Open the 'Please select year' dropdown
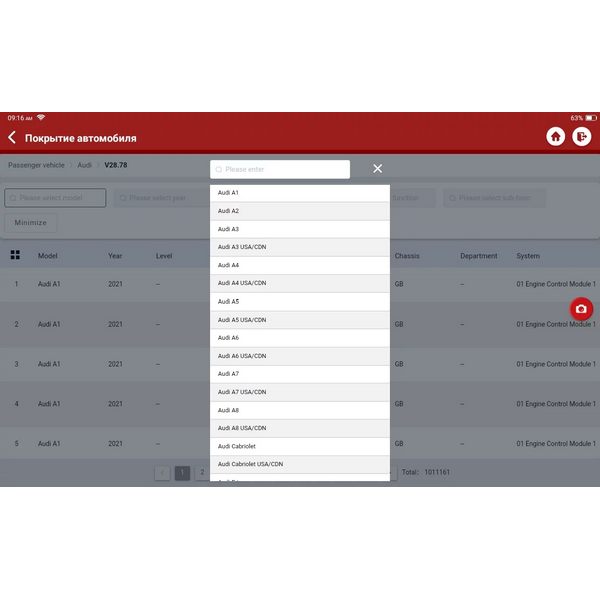Viewport: 600px width, 600px height. tap(161, 197)
